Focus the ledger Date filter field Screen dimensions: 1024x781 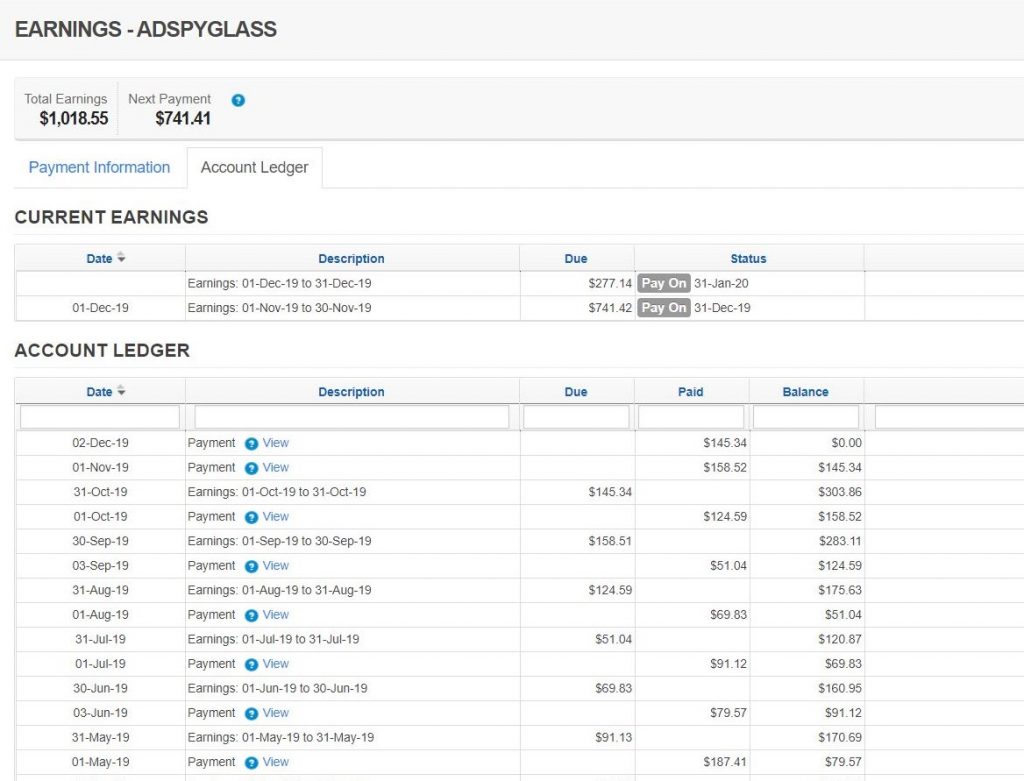100,417
